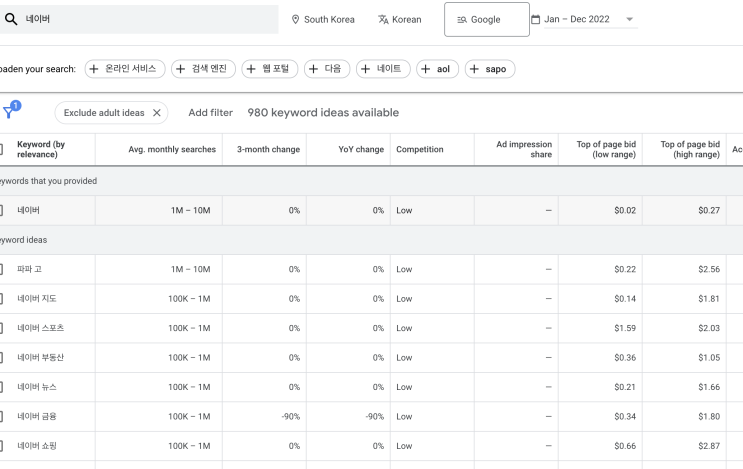Click the plus icon on 네이트 chip

pyautogui.click(x=365, y=69)
